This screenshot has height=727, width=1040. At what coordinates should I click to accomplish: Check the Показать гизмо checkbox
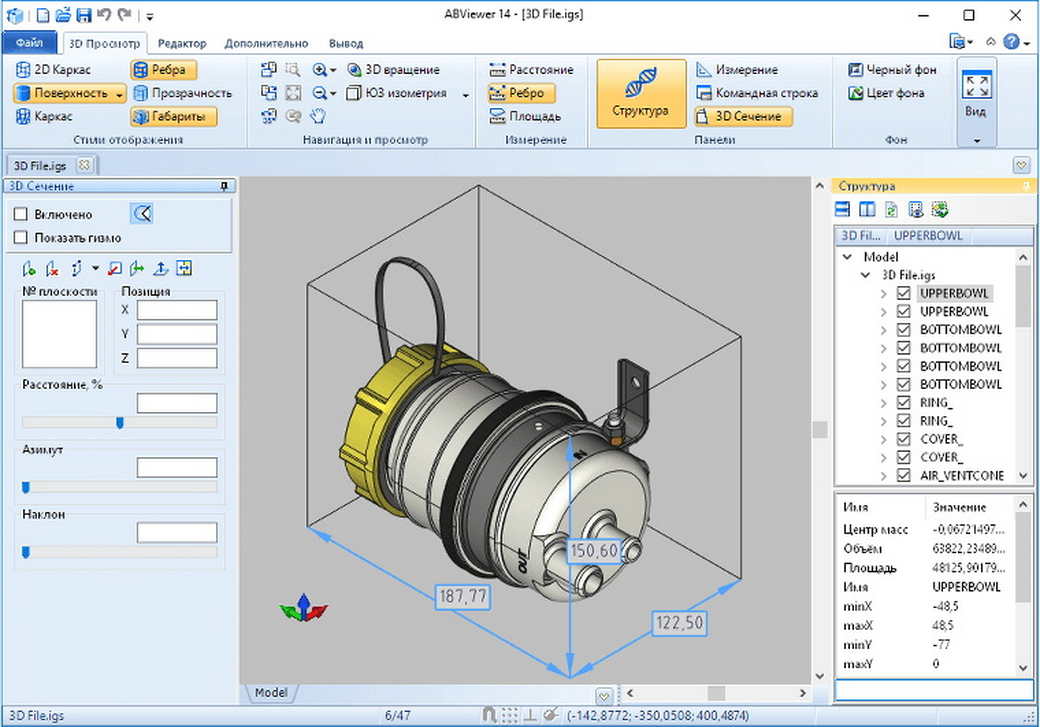point(21,237)
